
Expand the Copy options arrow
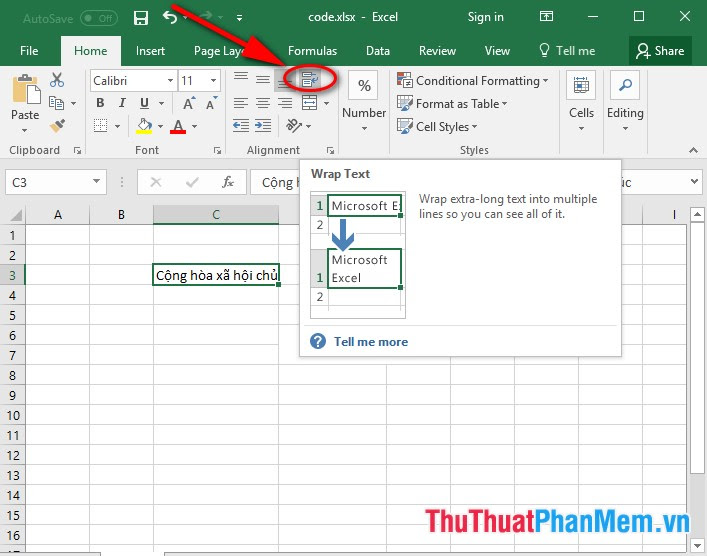coord(73,104)
